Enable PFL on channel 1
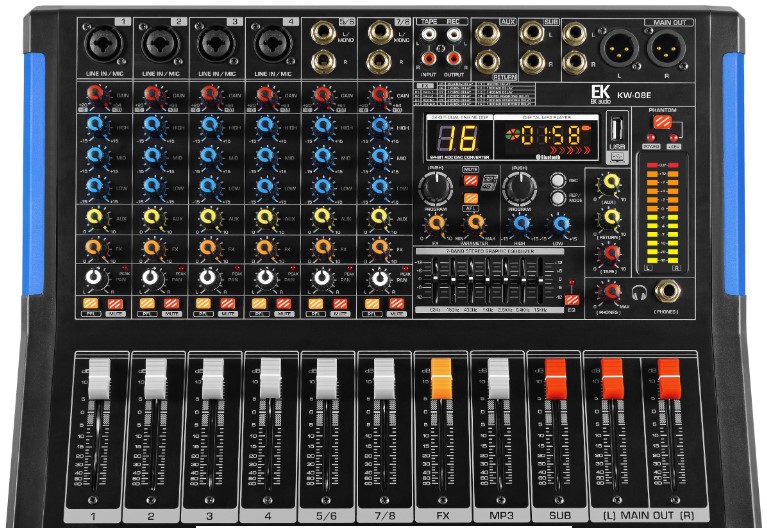The width and height of the screenshot is (767, 528). coord(90,303)
